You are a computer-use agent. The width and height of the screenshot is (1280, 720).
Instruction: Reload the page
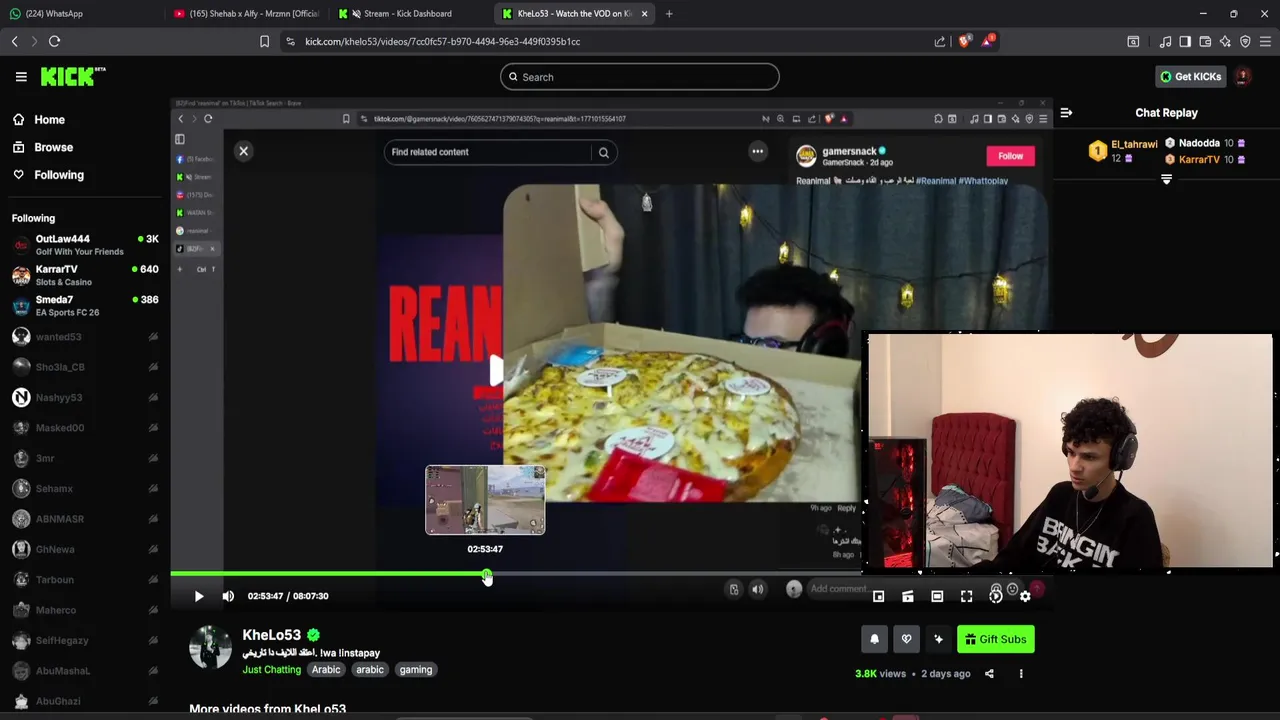(55, 41)
